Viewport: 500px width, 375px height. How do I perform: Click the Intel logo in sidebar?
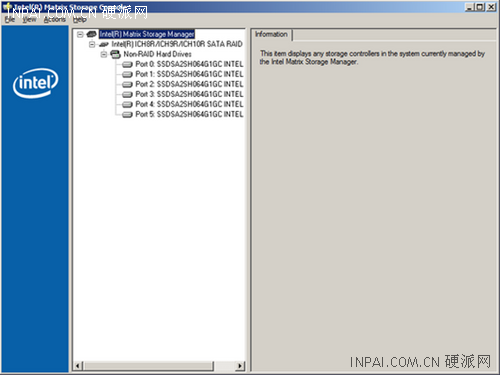coord(35,83)
